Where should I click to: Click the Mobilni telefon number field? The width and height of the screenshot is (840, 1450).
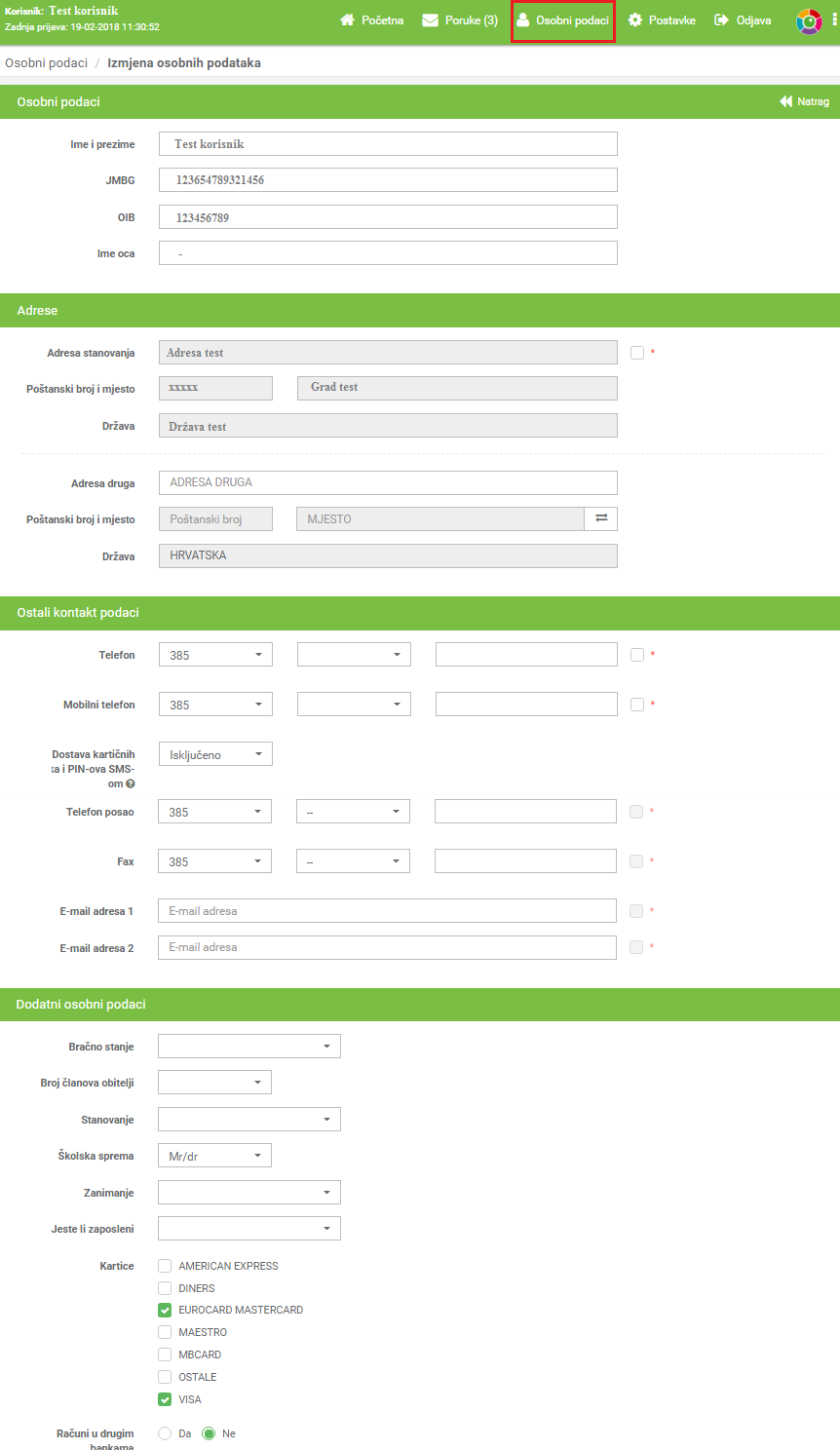pos(526,705)
